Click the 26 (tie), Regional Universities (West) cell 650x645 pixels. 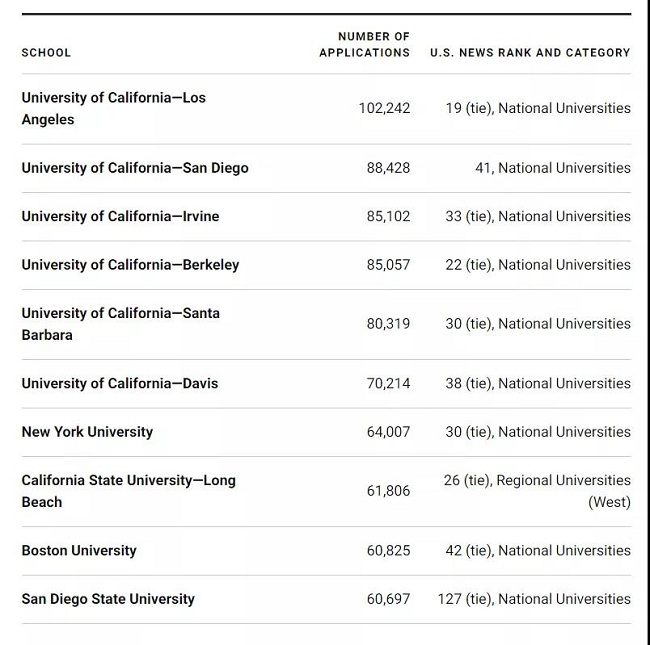click(x=537, y=491)
